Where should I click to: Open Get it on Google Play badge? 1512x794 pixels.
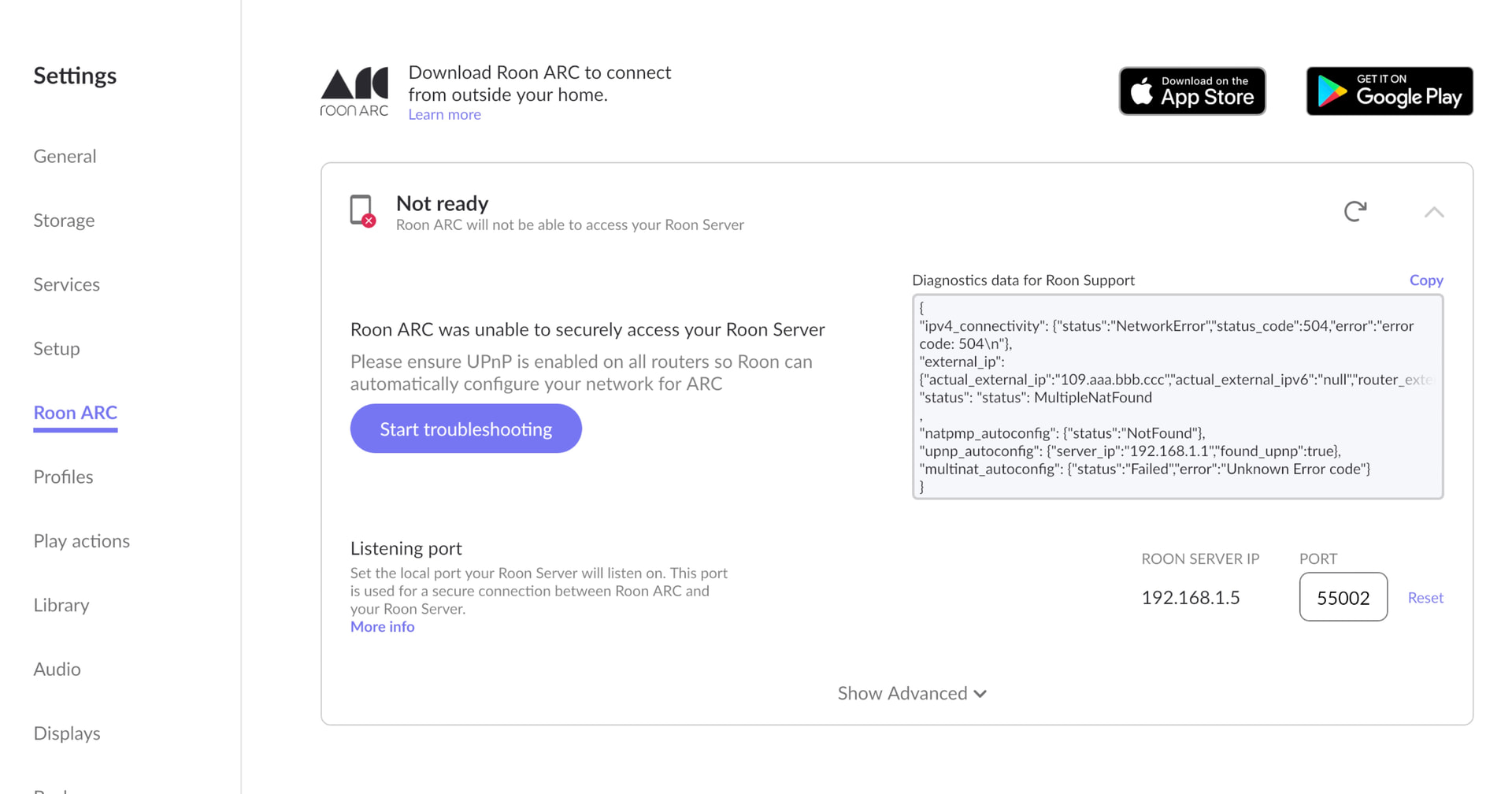coord(1389,91)
